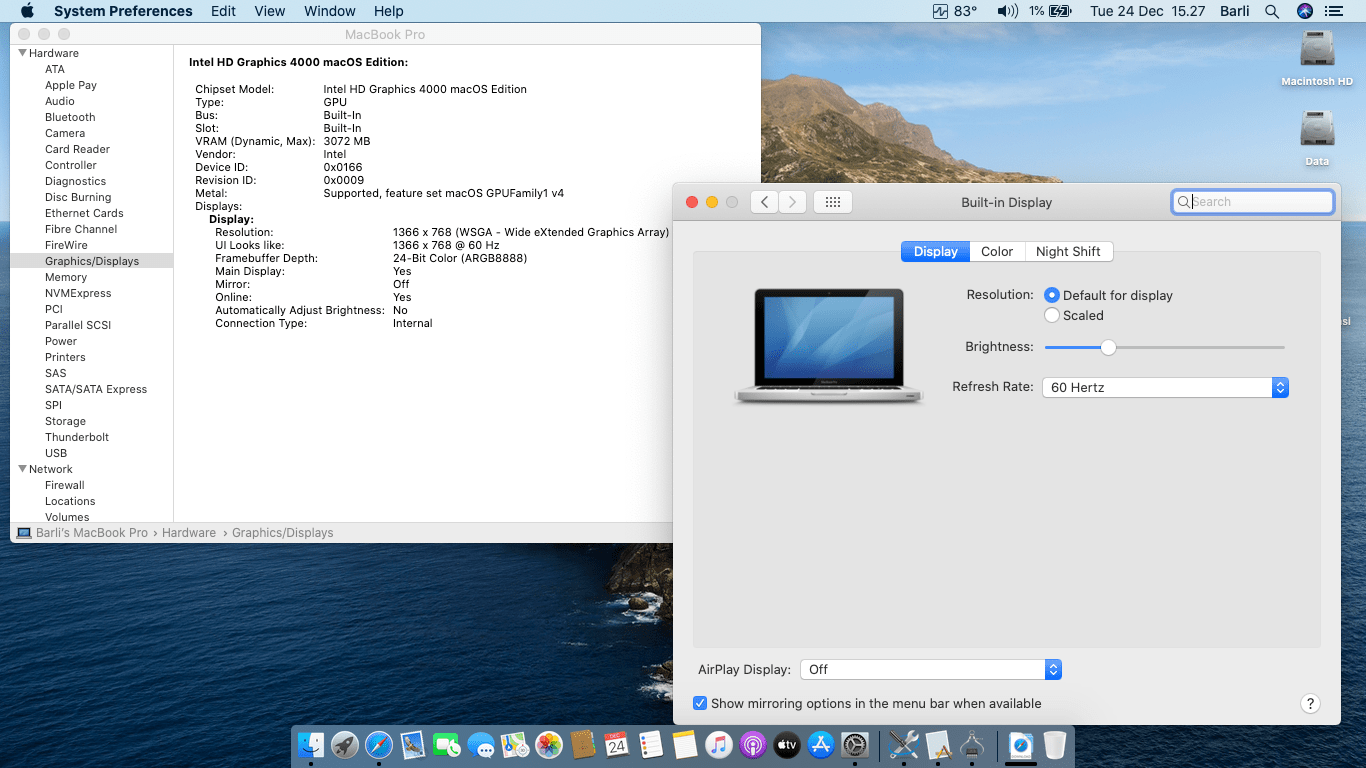Open Safari from the dock
The width and height of the screenshot is (1366, 768).
click(x=379, y=745)
